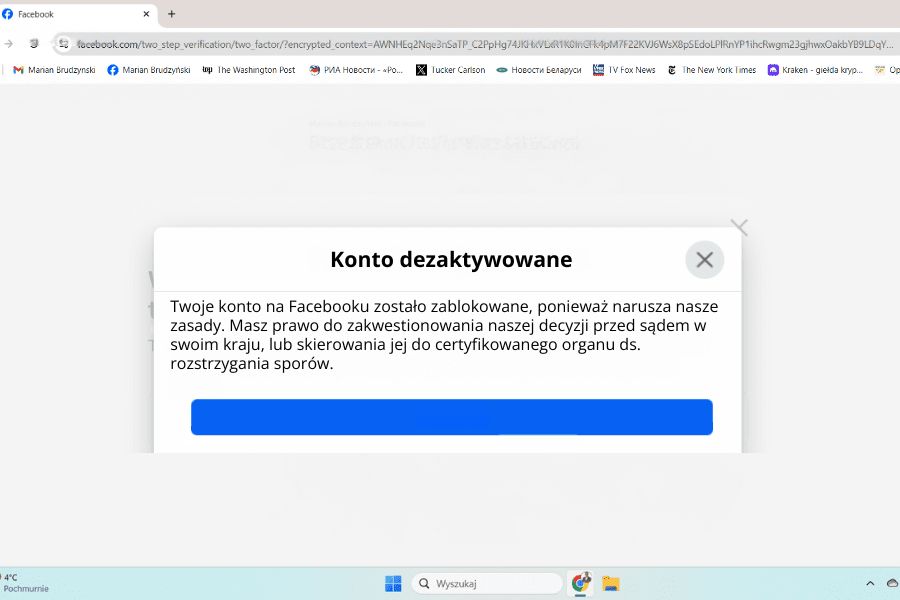Close the Facebook browser tab
The image size is (900, 600).
point(147,14)
